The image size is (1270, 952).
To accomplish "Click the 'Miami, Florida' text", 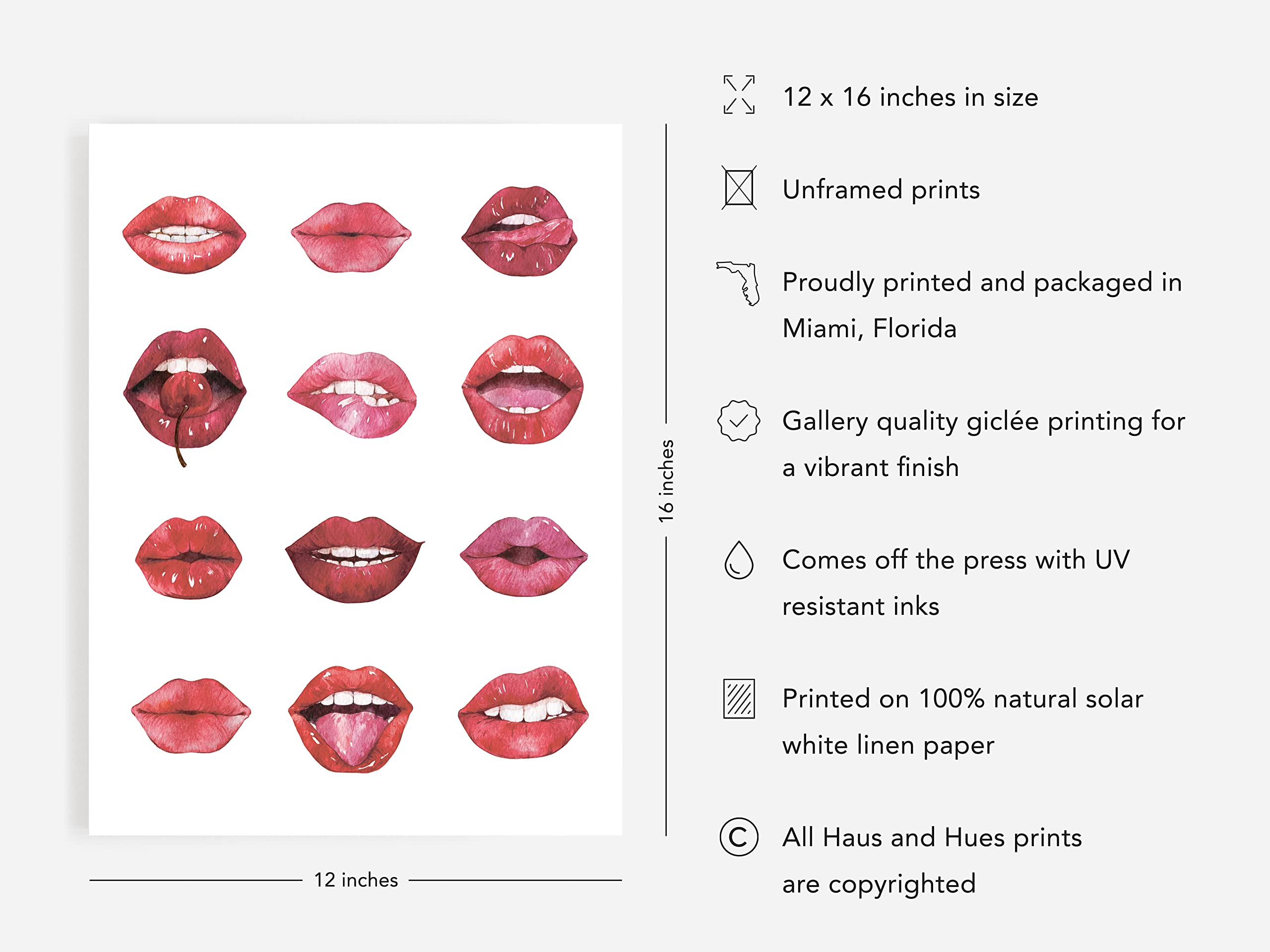I will coord(869,328).
